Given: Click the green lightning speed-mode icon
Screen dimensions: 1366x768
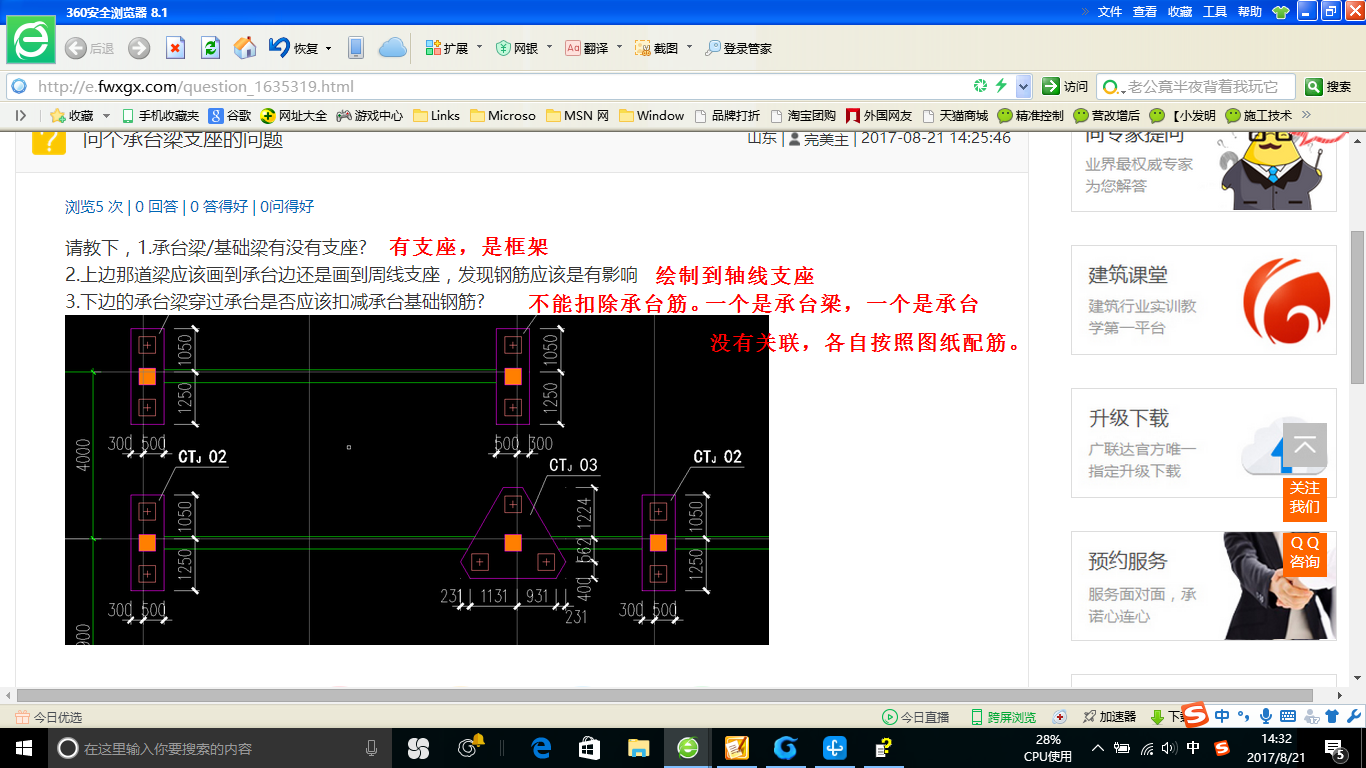Looking at the screenshot, I should [1001, 86].
